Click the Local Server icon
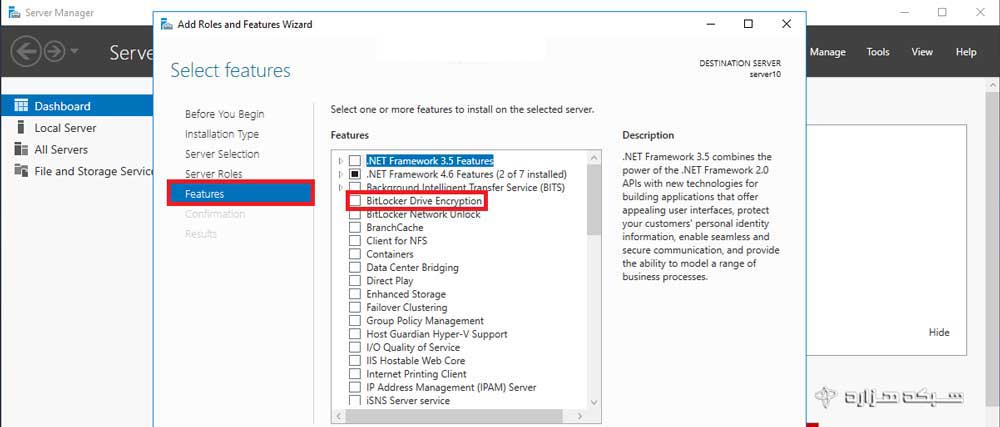Viewport: 1000px width, 427px height. [x=22, y=127]
